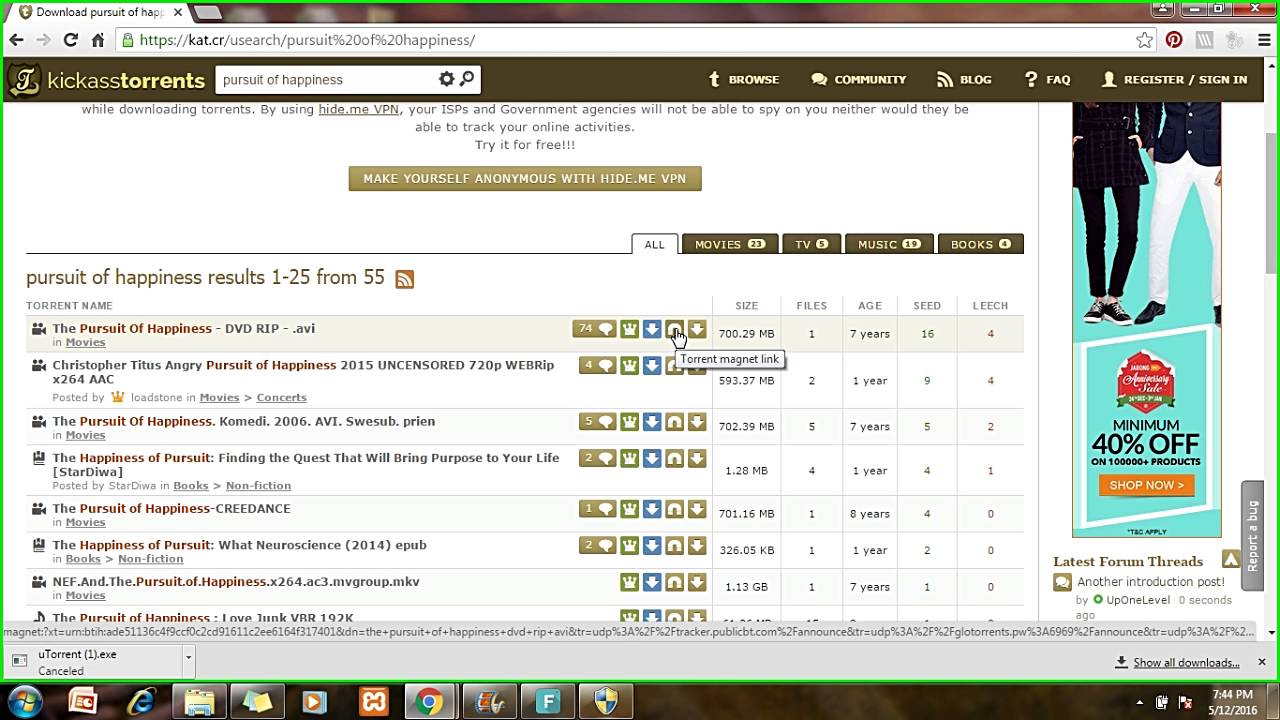Open the COMMUNITY menu item
Viewport: 1280px width, 720px height.
[x=859, y=80]
